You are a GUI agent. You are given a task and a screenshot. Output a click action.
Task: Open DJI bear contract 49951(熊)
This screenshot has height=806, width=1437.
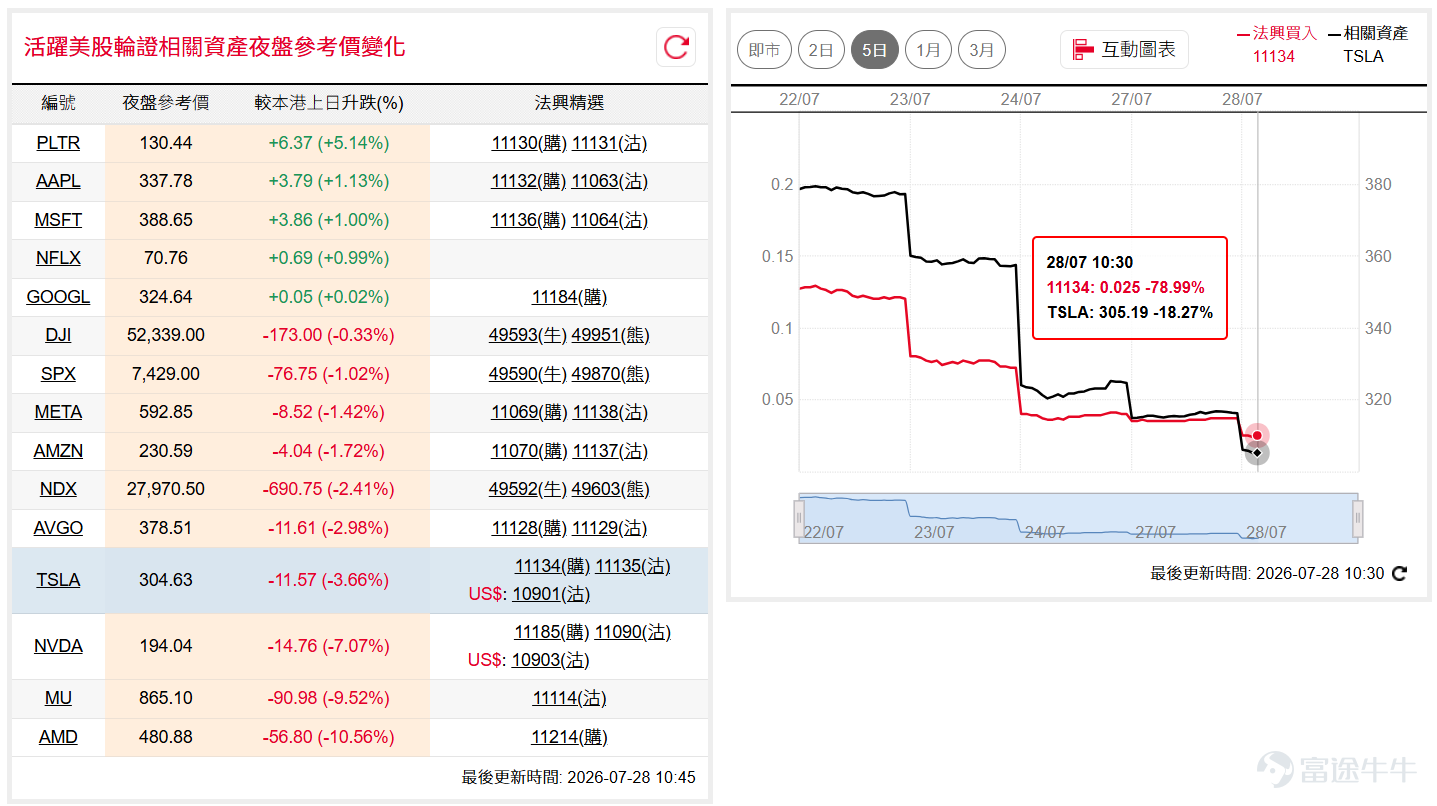tap(610, 335)
